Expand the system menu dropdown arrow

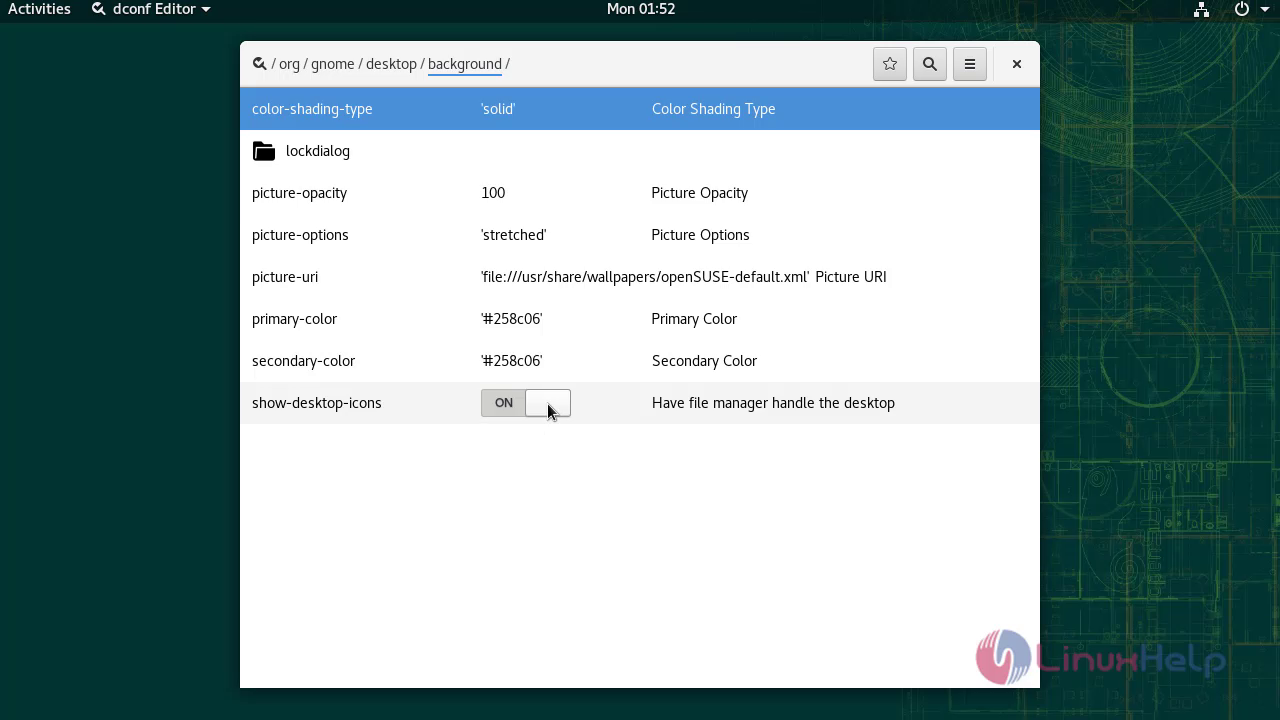pos(1266,9)
